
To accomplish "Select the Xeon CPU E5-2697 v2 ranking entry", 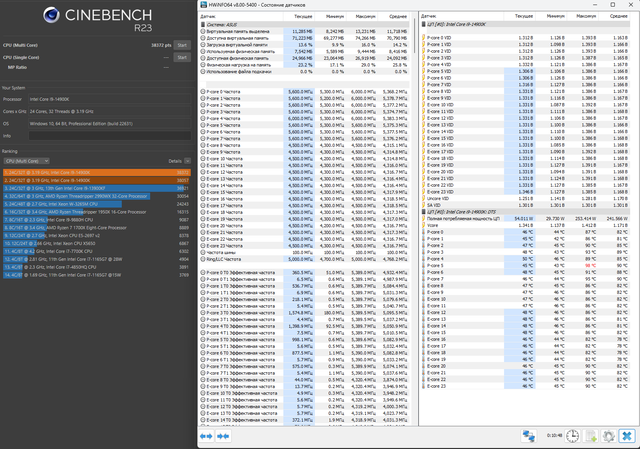I will tap(97, 236).
